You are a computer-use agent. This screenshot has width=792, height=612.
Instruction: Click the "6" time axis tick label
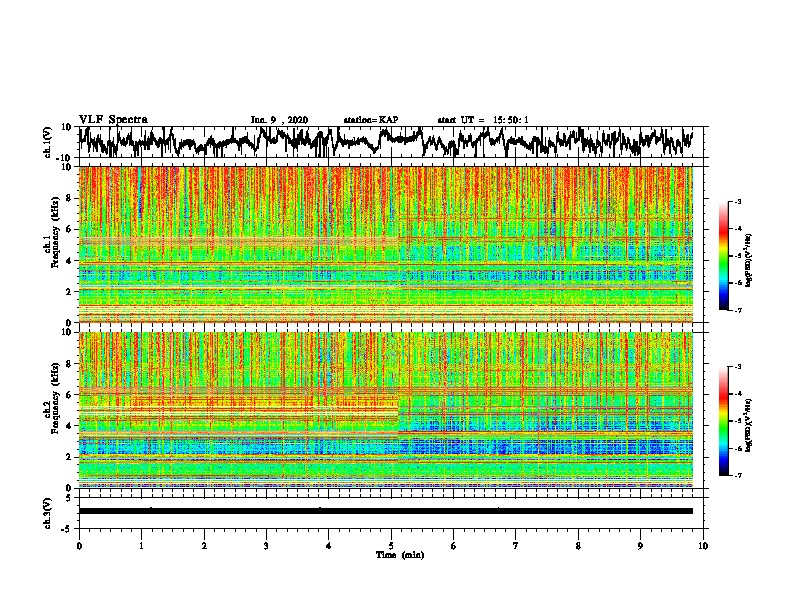pos(454,546)
